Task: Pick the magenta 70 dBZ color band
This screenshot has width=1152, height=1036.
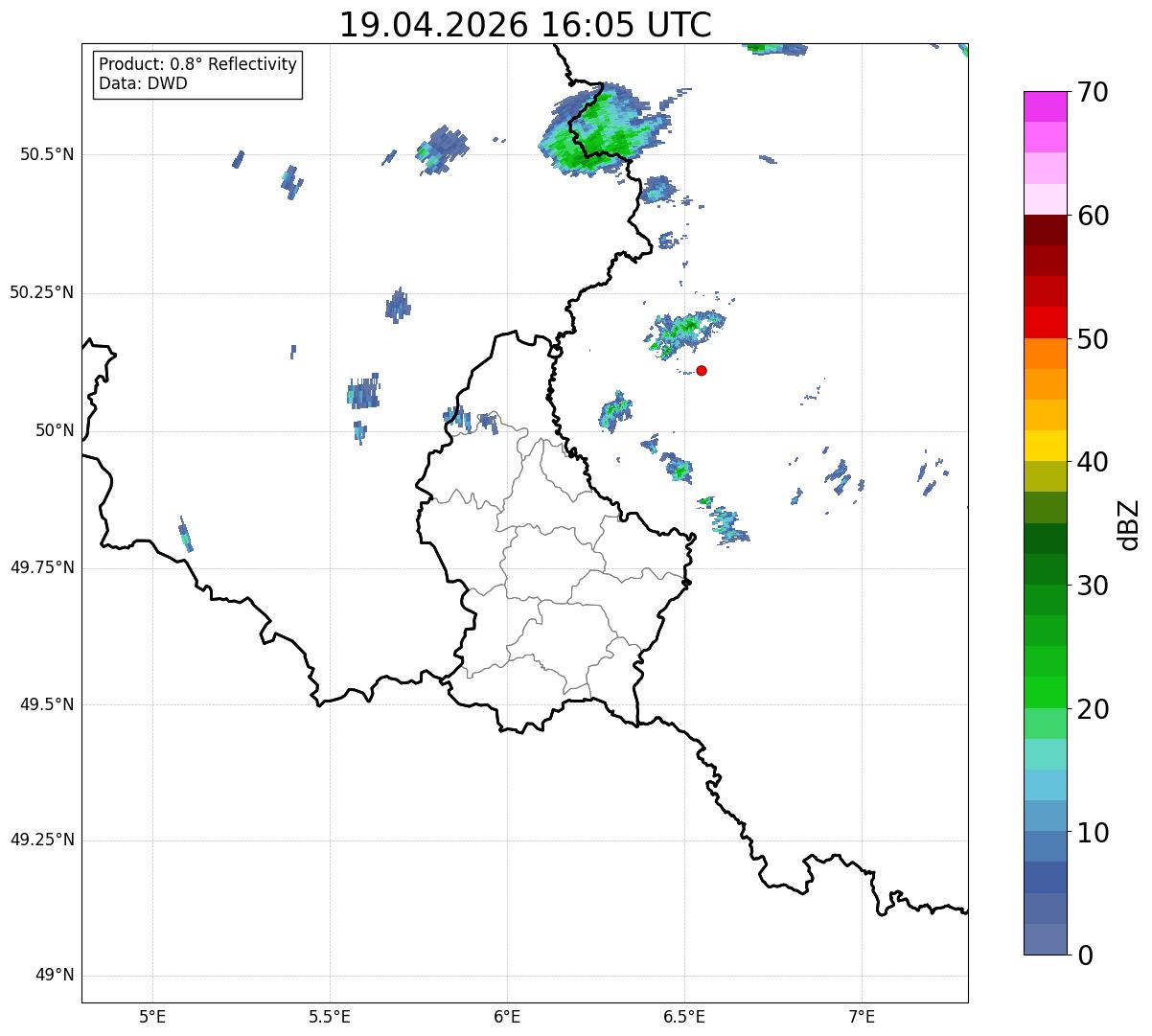Action: coord(1046,106)
